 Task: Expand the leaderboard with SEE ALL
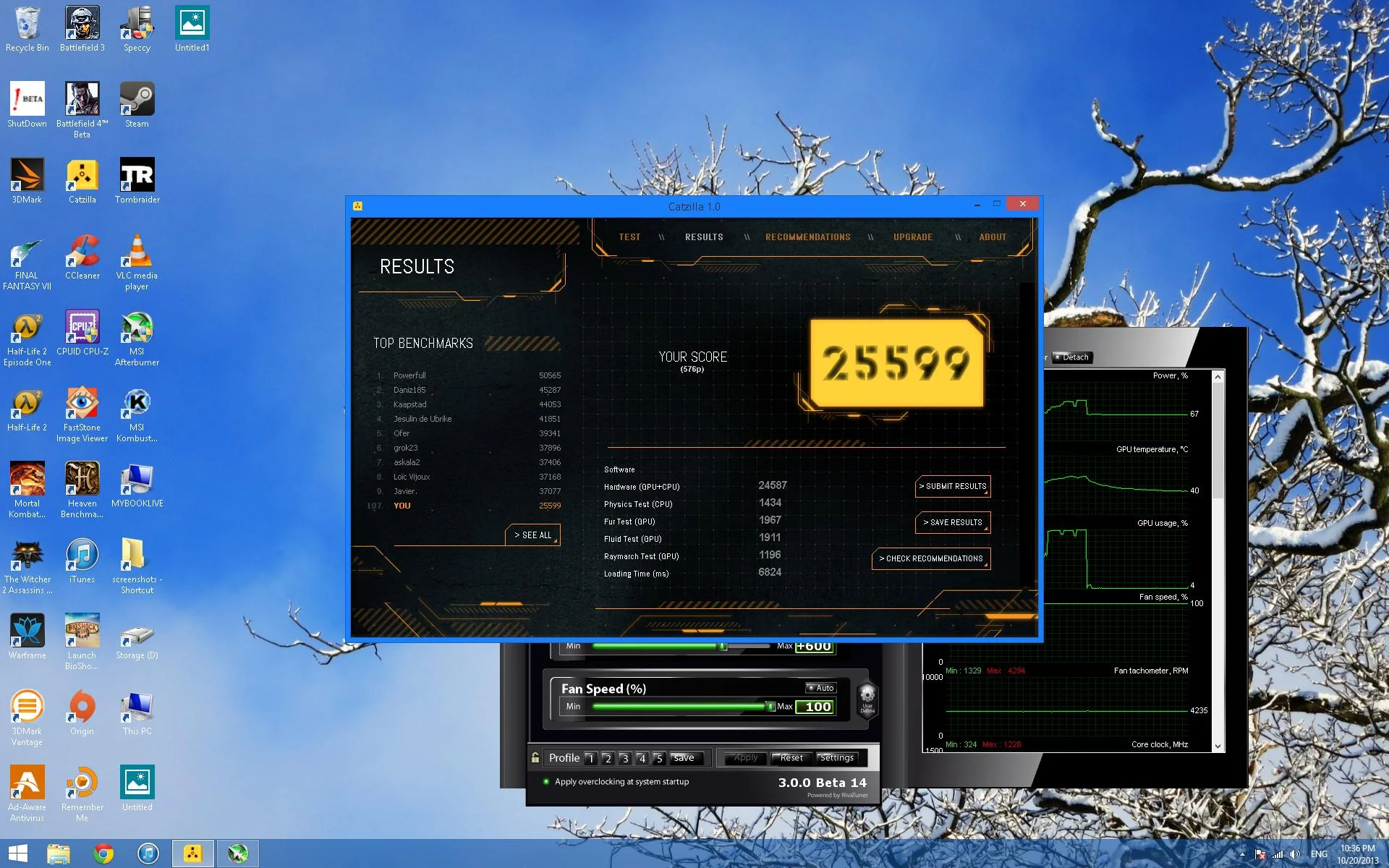532,535
